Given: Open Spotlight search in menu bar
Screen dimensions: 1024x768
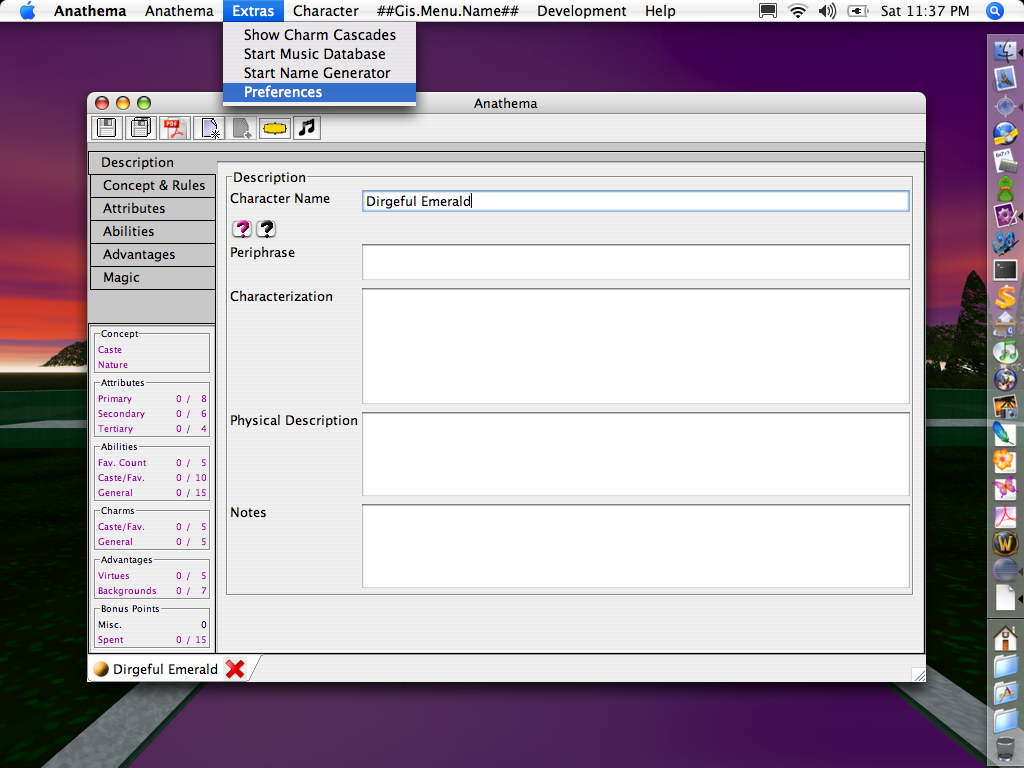Looking at the screenshot, I should pyautogui.click(x=995, y=11).
